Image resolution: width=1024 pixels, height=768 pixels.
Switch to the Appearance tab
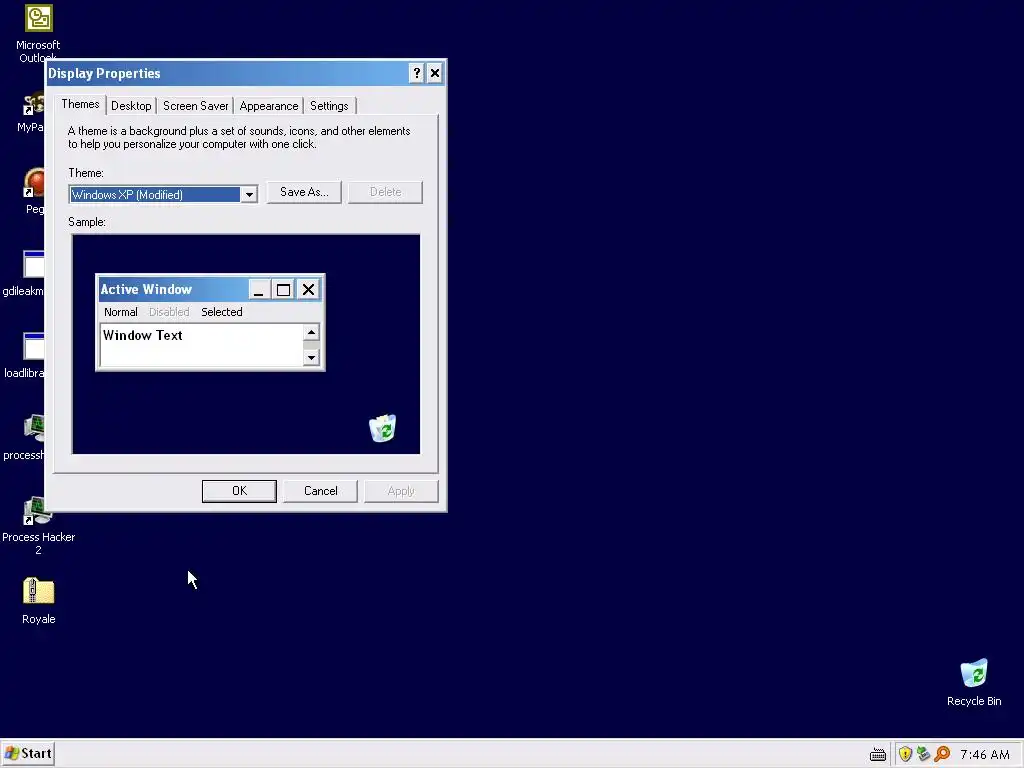coord(268,106)
